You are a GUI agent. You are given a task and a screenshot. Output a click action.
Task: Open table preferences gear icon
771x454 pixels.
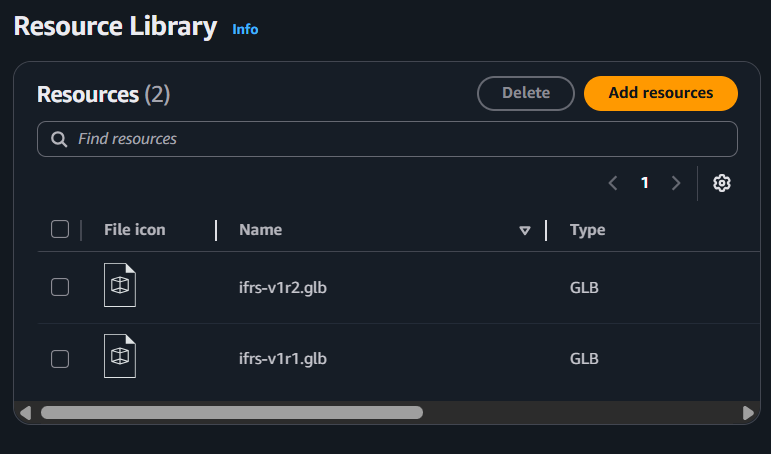click(x=722, y=183)
